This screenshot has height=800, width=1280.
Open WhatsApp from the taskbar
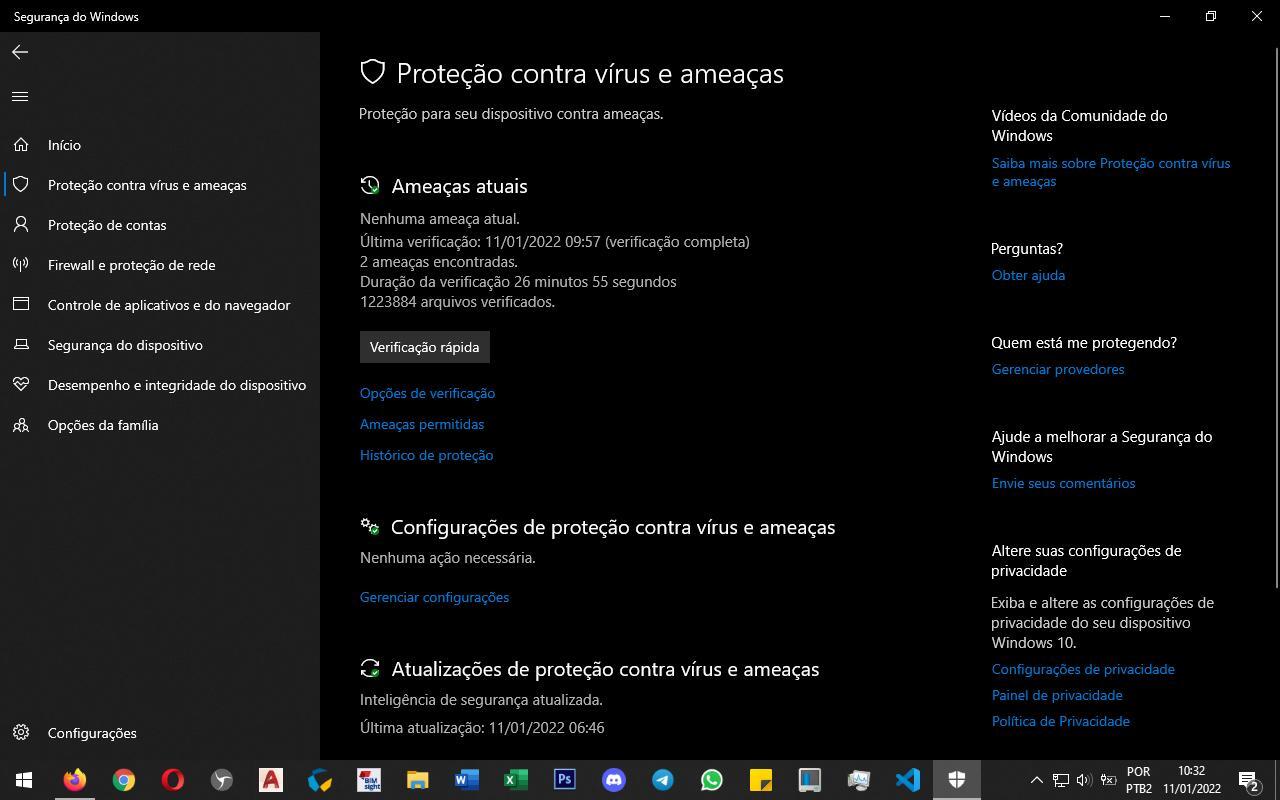pyautogui.click(x=711, y=780)
